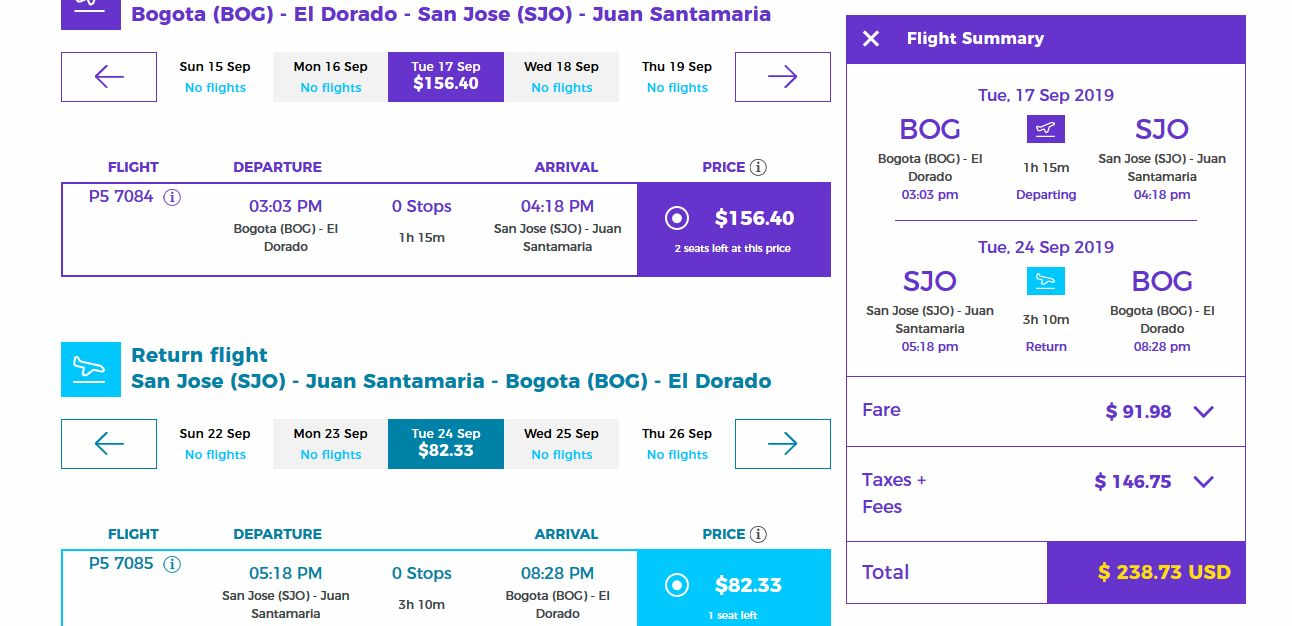Expand the Fare breakdown chevron
The image size is (1292, 626).
(x=1204, y=411)
